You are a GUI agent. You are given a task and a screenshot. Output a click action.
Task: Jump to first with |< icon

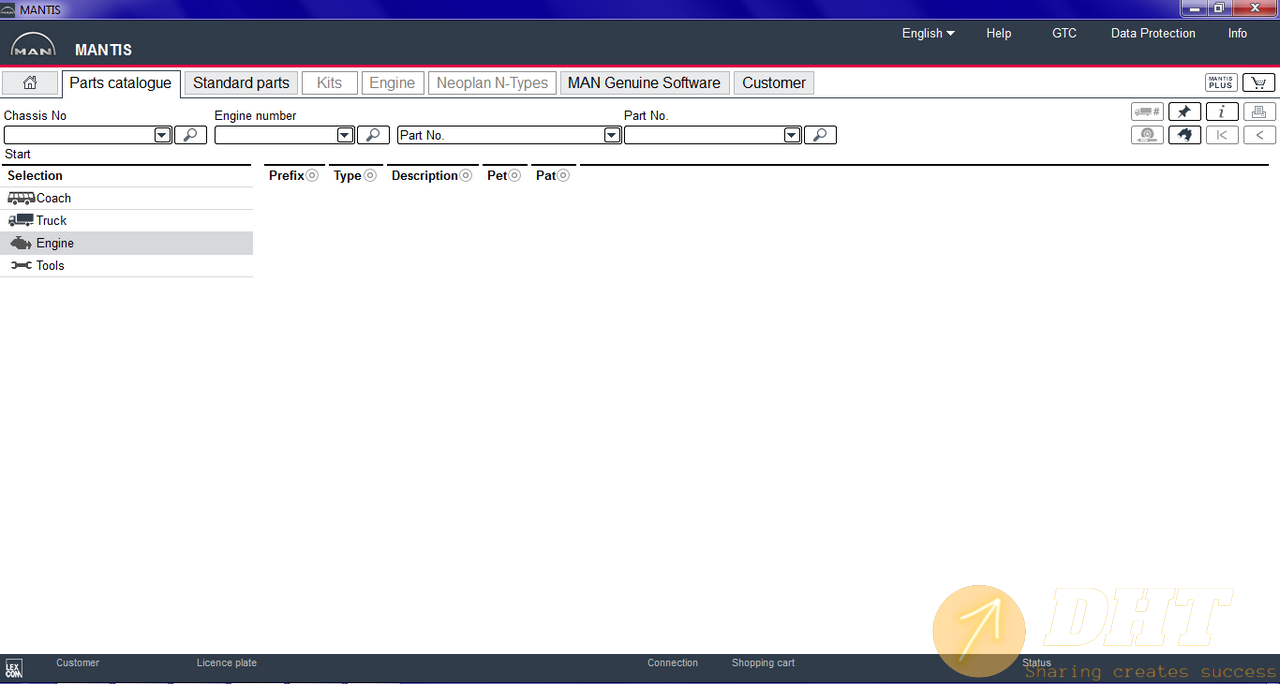[1222, 135]
